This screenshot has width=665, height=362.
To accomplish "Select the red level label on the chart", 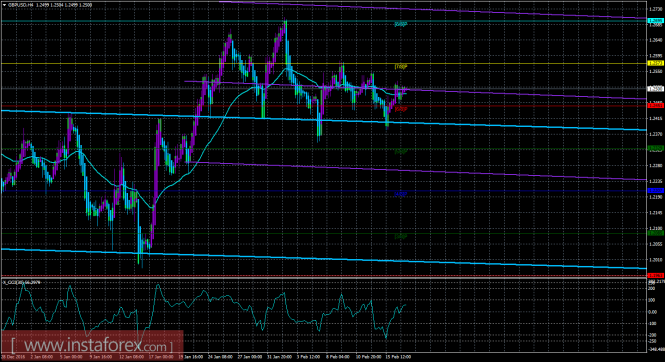I will (401, 109).
